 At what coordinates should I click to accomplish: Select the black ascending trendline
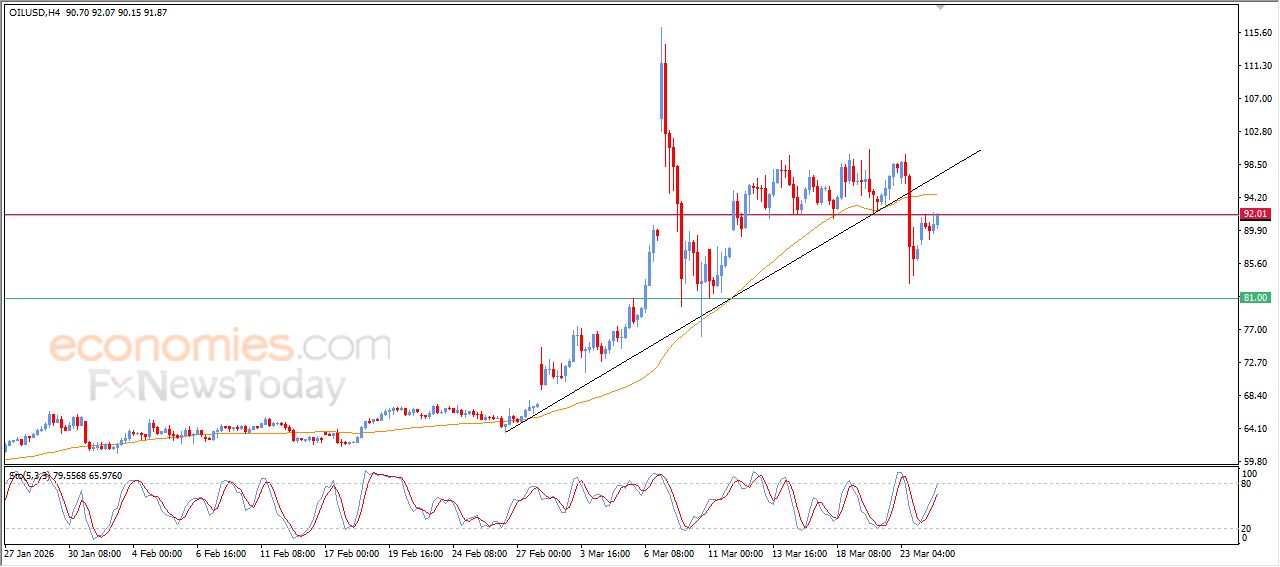point(743,291)
